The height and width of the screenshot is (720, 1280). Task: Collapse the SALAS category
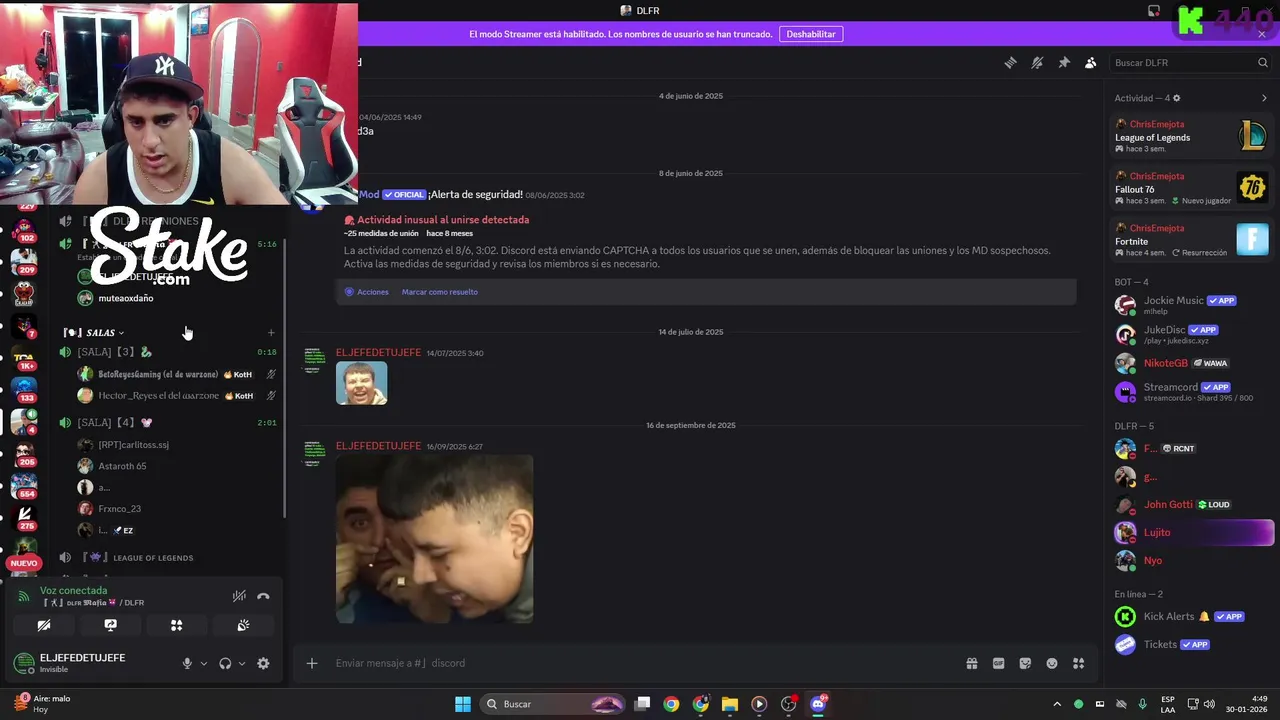pyautogui.click(x=94, y=332)
